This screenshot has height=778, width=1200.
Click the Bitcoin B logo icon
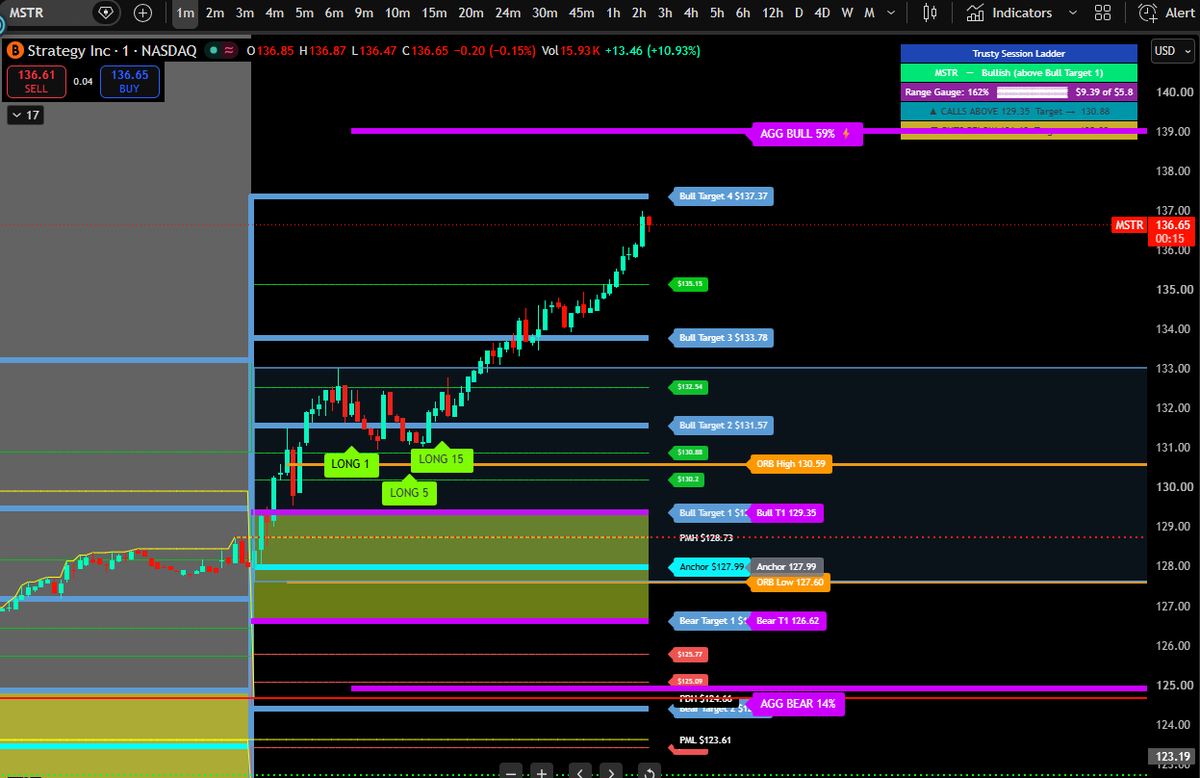click(x=14, y=50)
